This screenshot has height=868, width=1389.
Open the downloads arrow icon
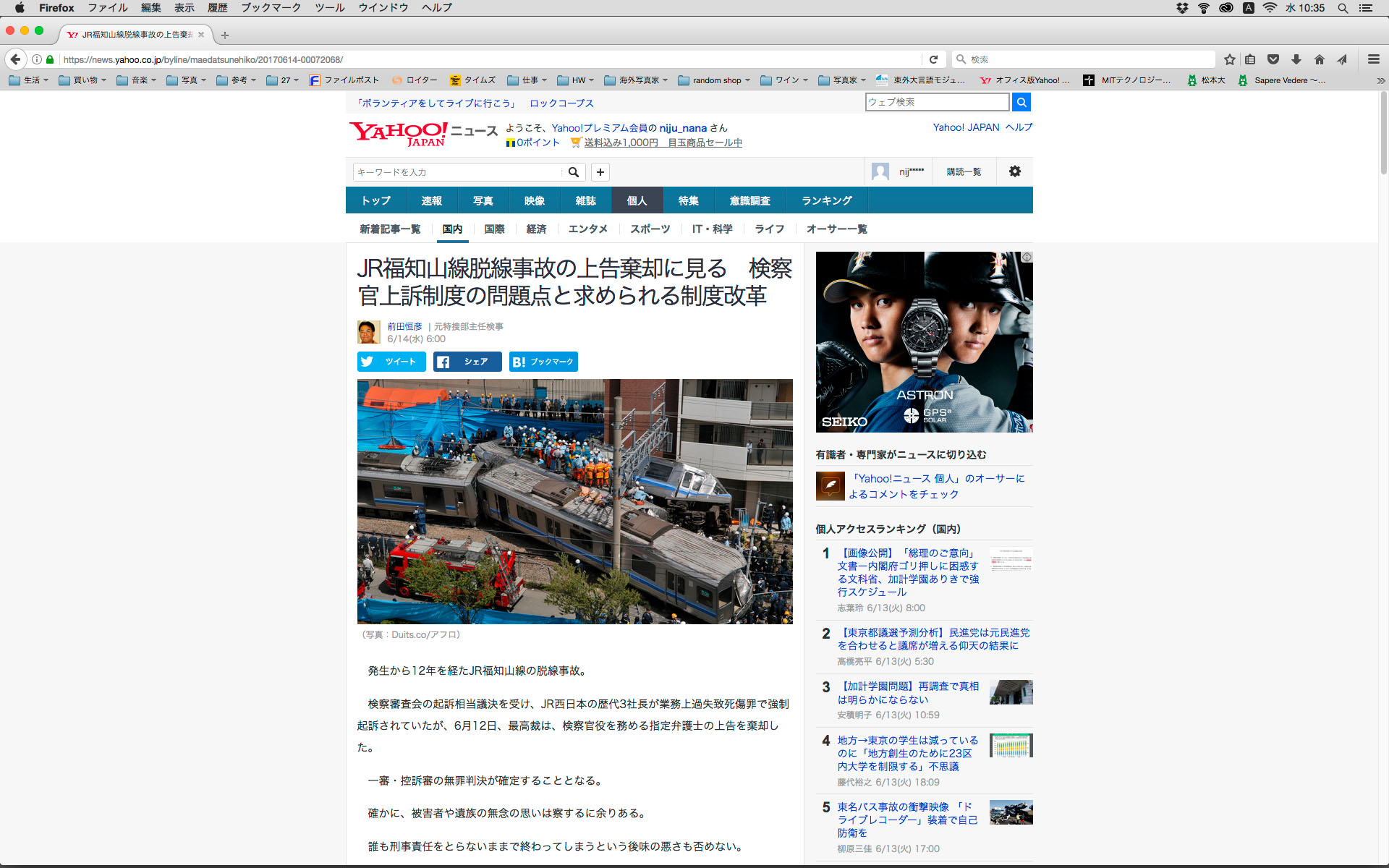[x=1296, y=59]
